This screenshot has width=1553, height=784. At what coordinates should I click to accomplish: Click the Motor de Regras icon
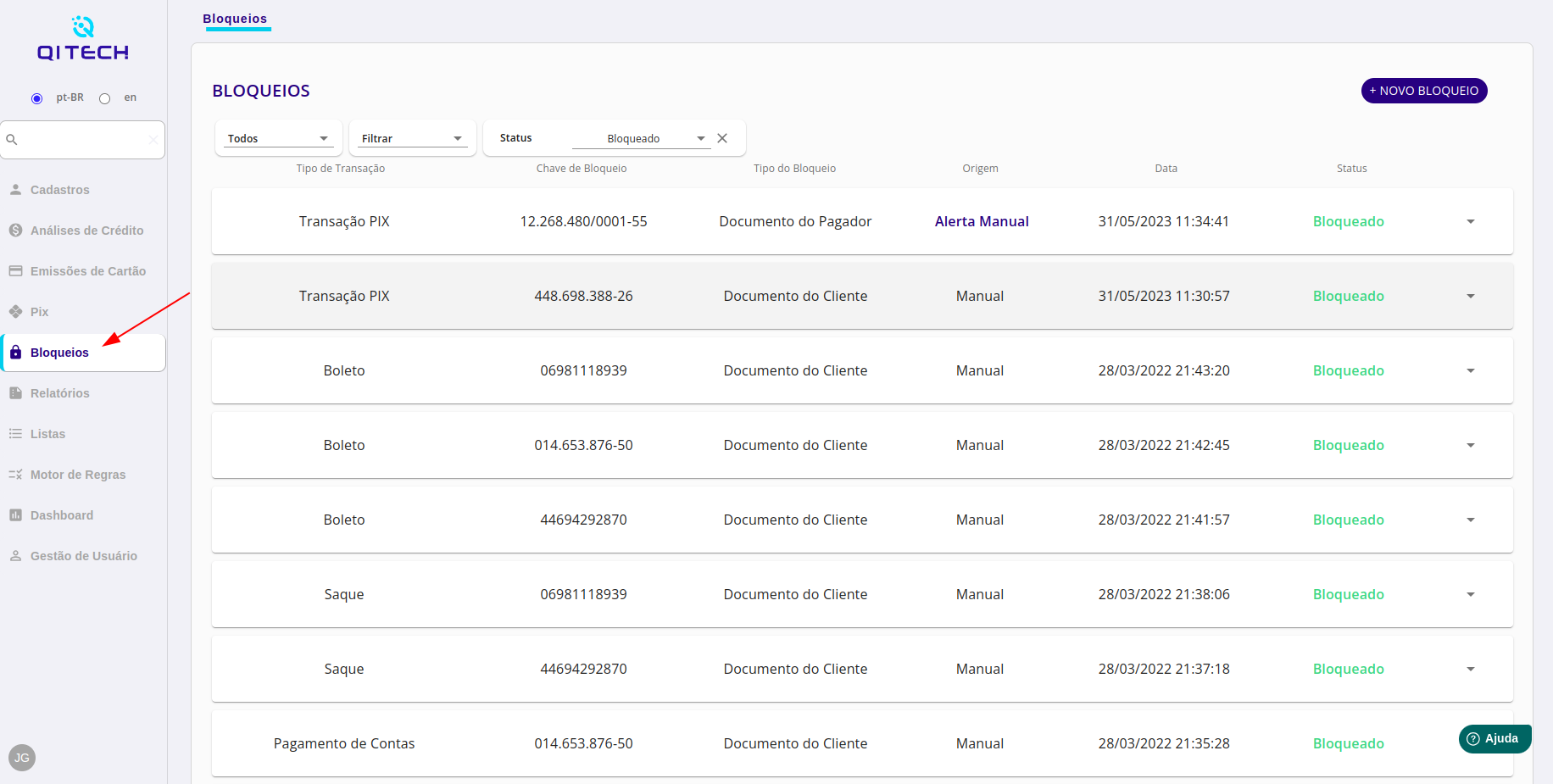(x=15, y=475)
